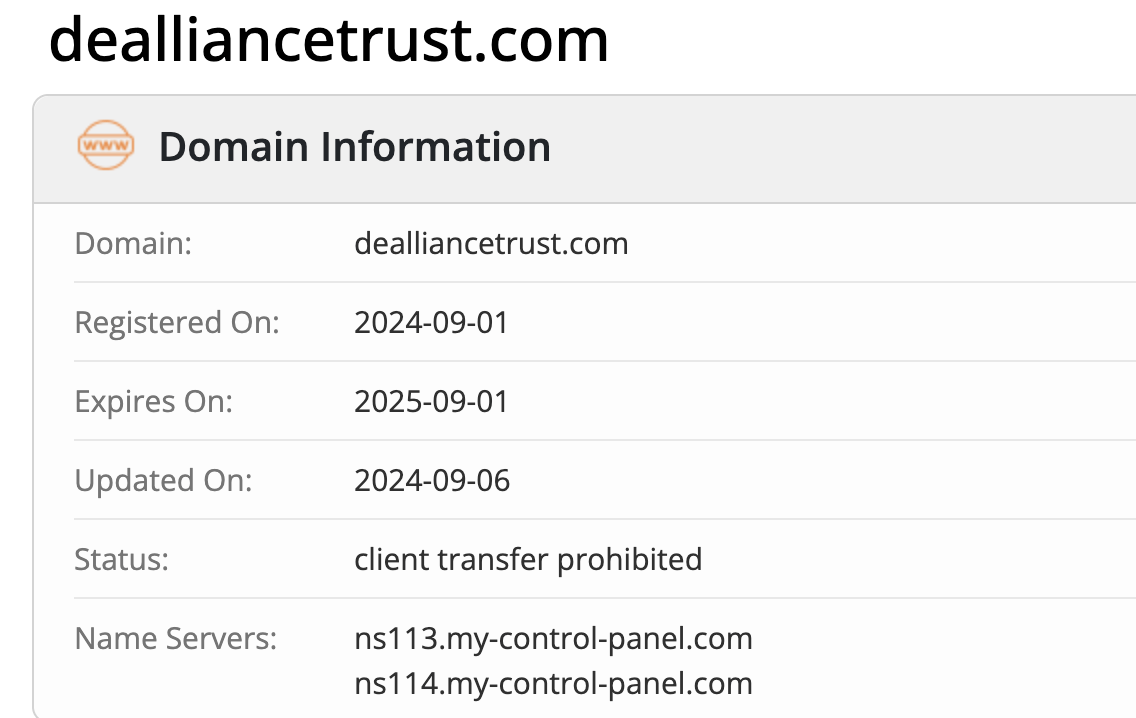
Task: Click the 'Registered On:' label
Action: (x=177, y=323)
